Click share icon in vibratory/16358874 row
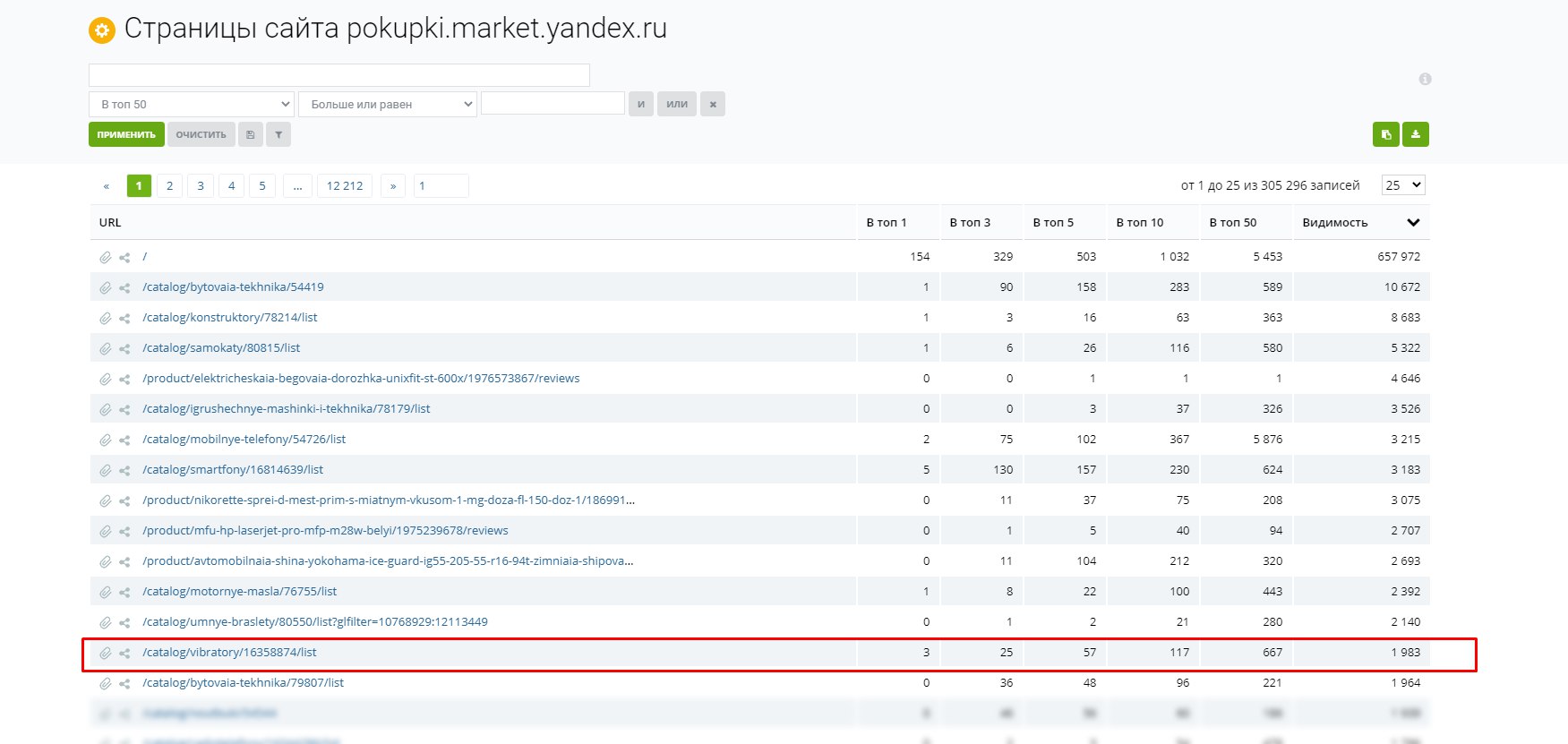Screen dimensions: 1568x744 tap(124, 653)
